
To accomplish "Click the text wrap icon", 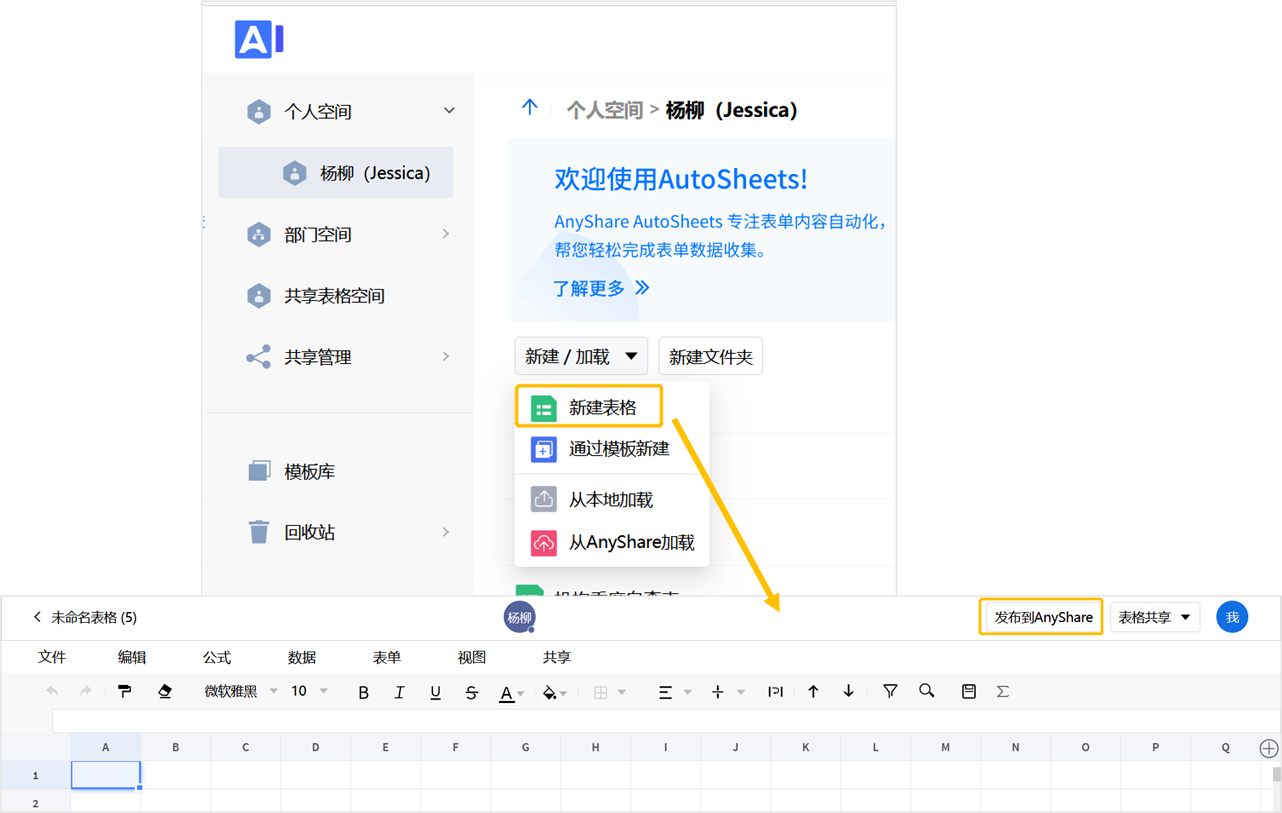I will [x=775, y=691].
